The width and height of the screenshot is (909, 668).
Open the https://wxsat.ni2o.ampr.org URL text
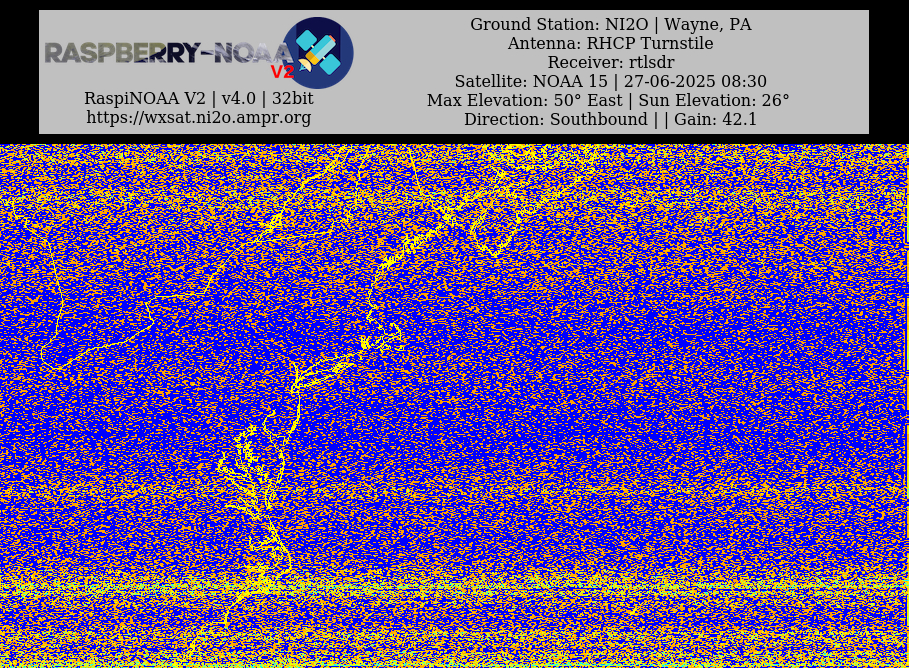(199, 117)
